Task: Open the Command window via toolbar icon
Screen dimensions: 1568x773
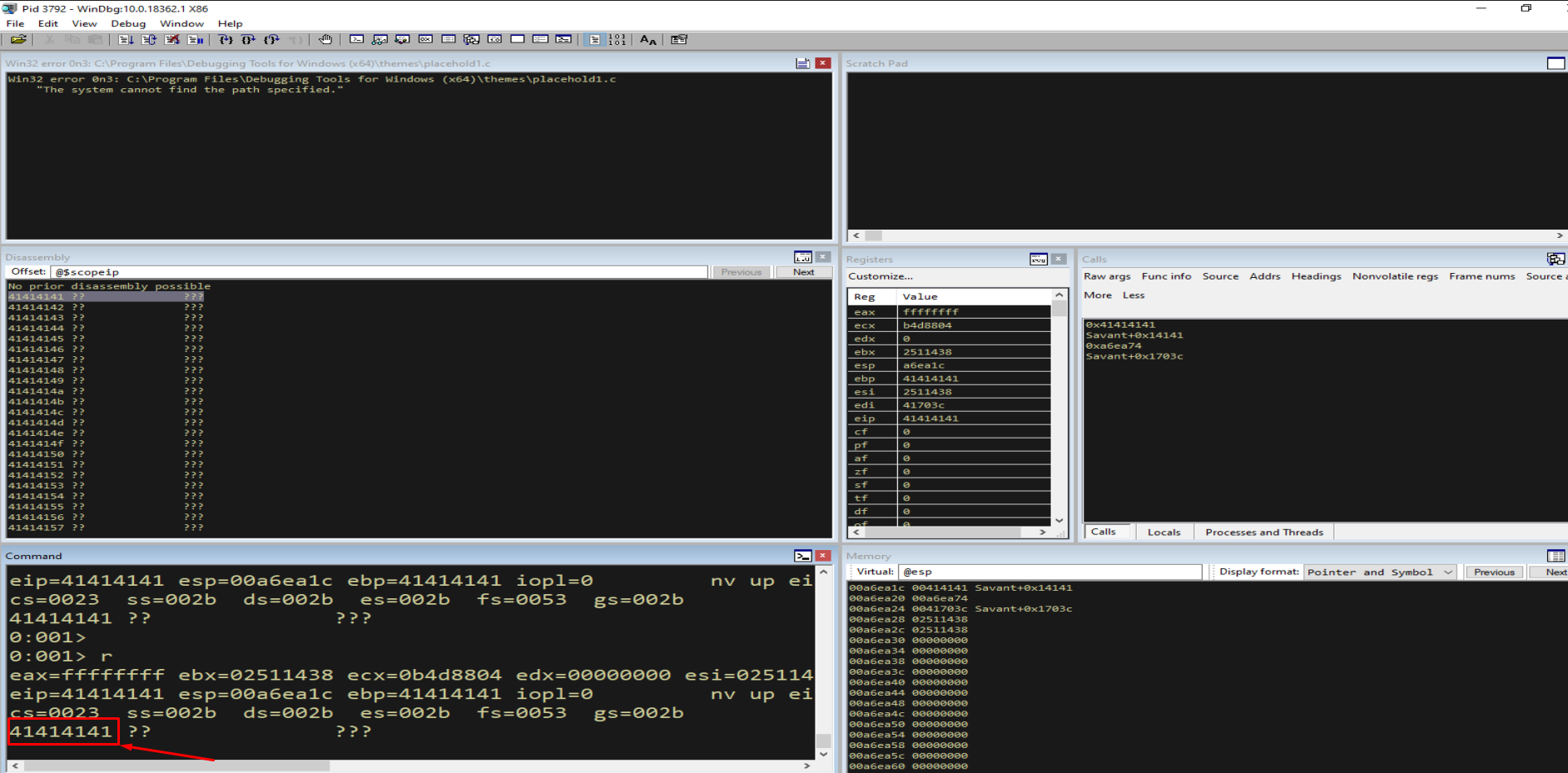Action: coord(356,39)
